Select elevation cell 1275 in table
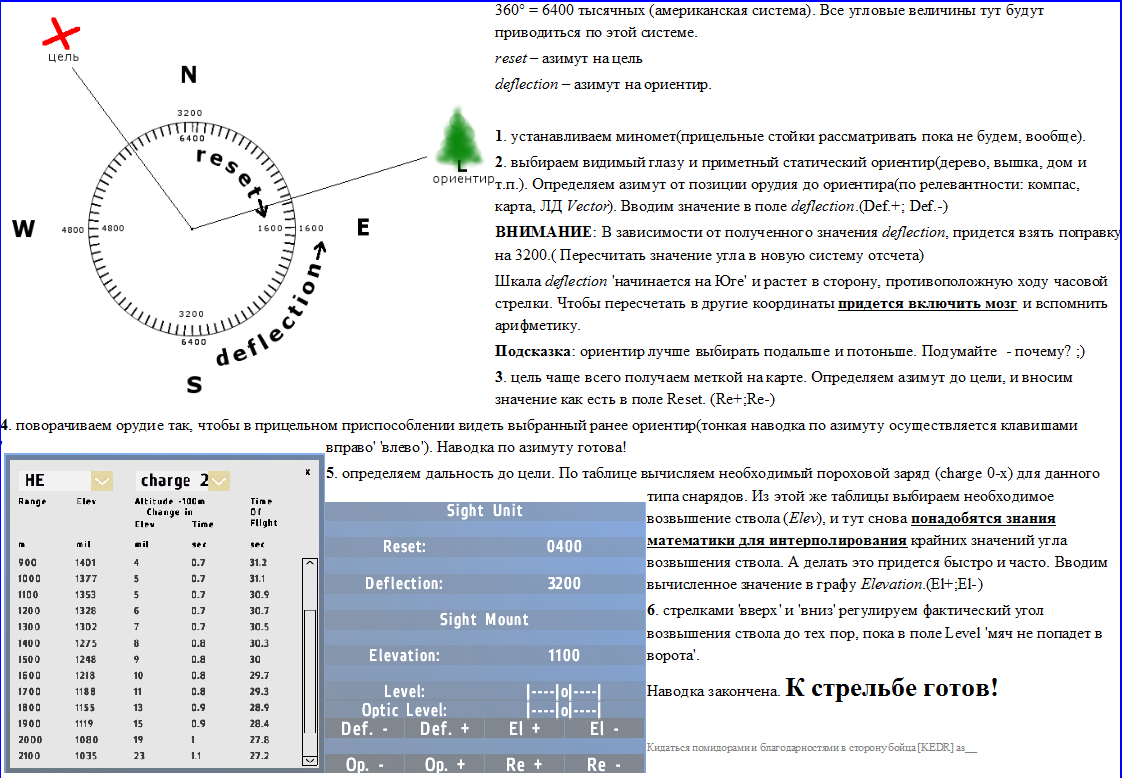1122x778 pixels. click(x=84, y=643)
